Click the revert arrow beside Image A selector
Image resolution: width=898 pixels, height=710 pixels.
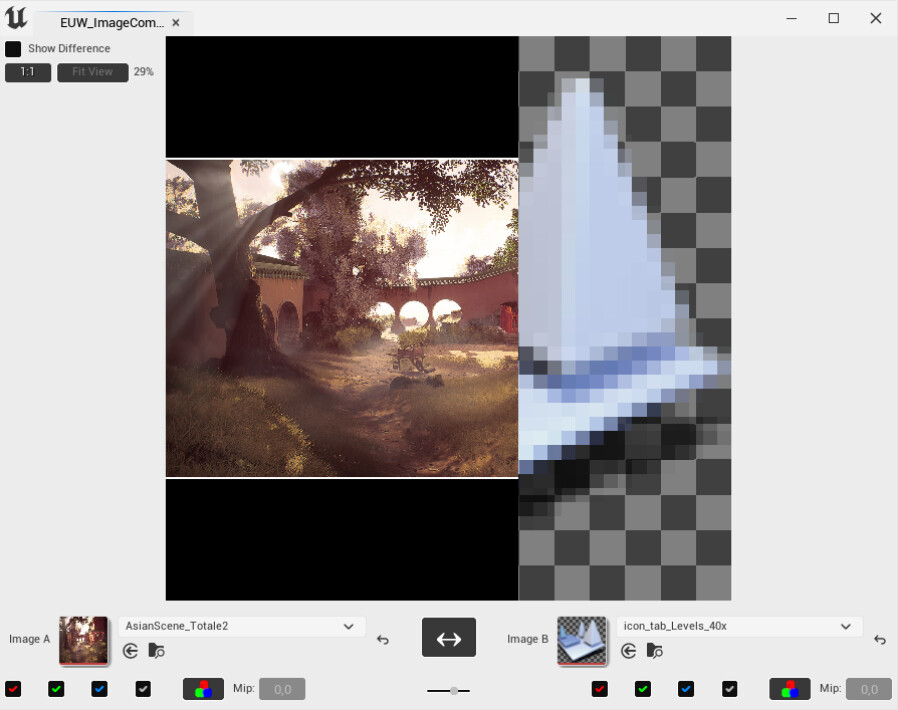(382, 640)
